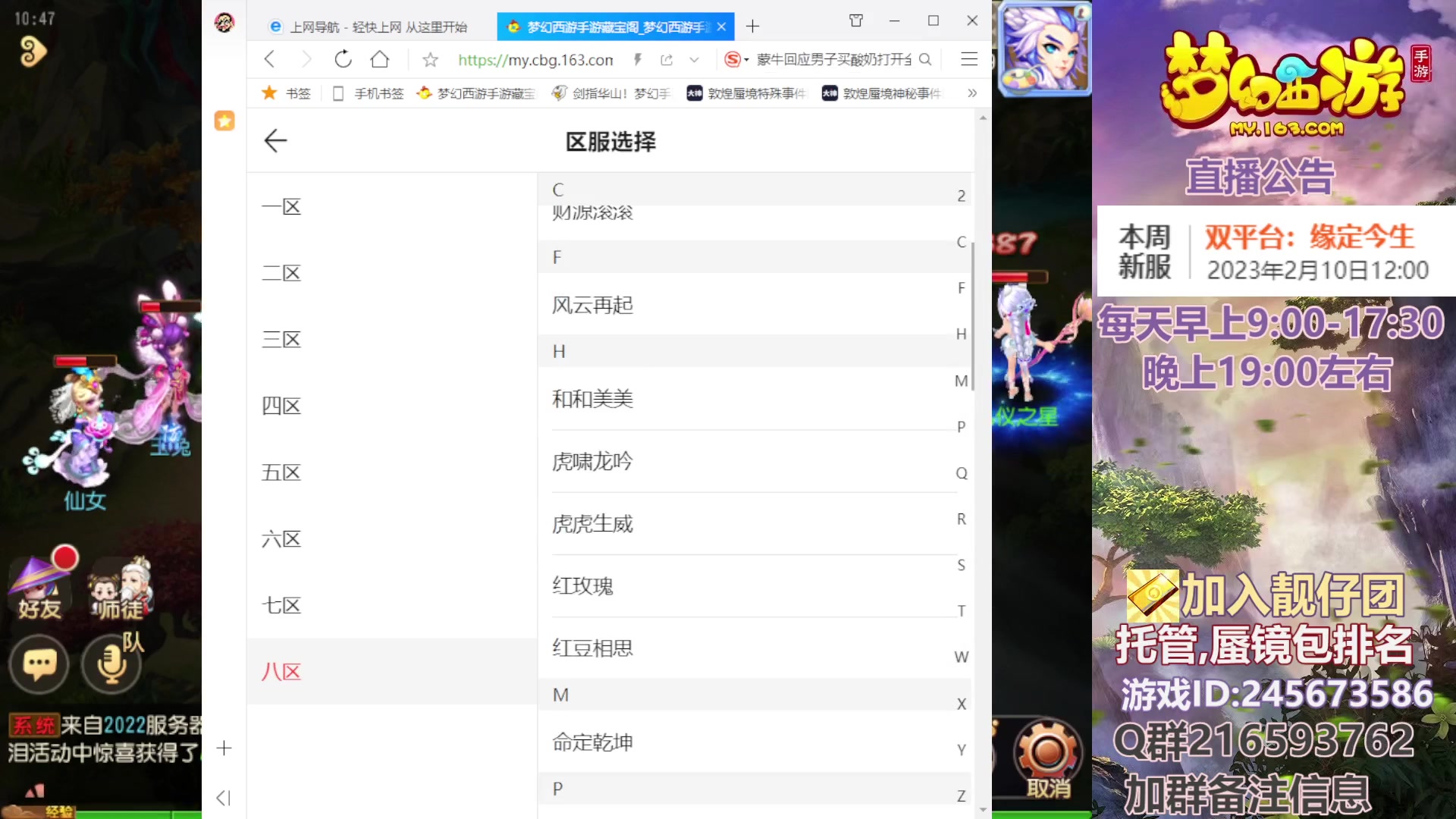Click the address bar URL field
Screen dimensions: 1456x819
point(535,59)
